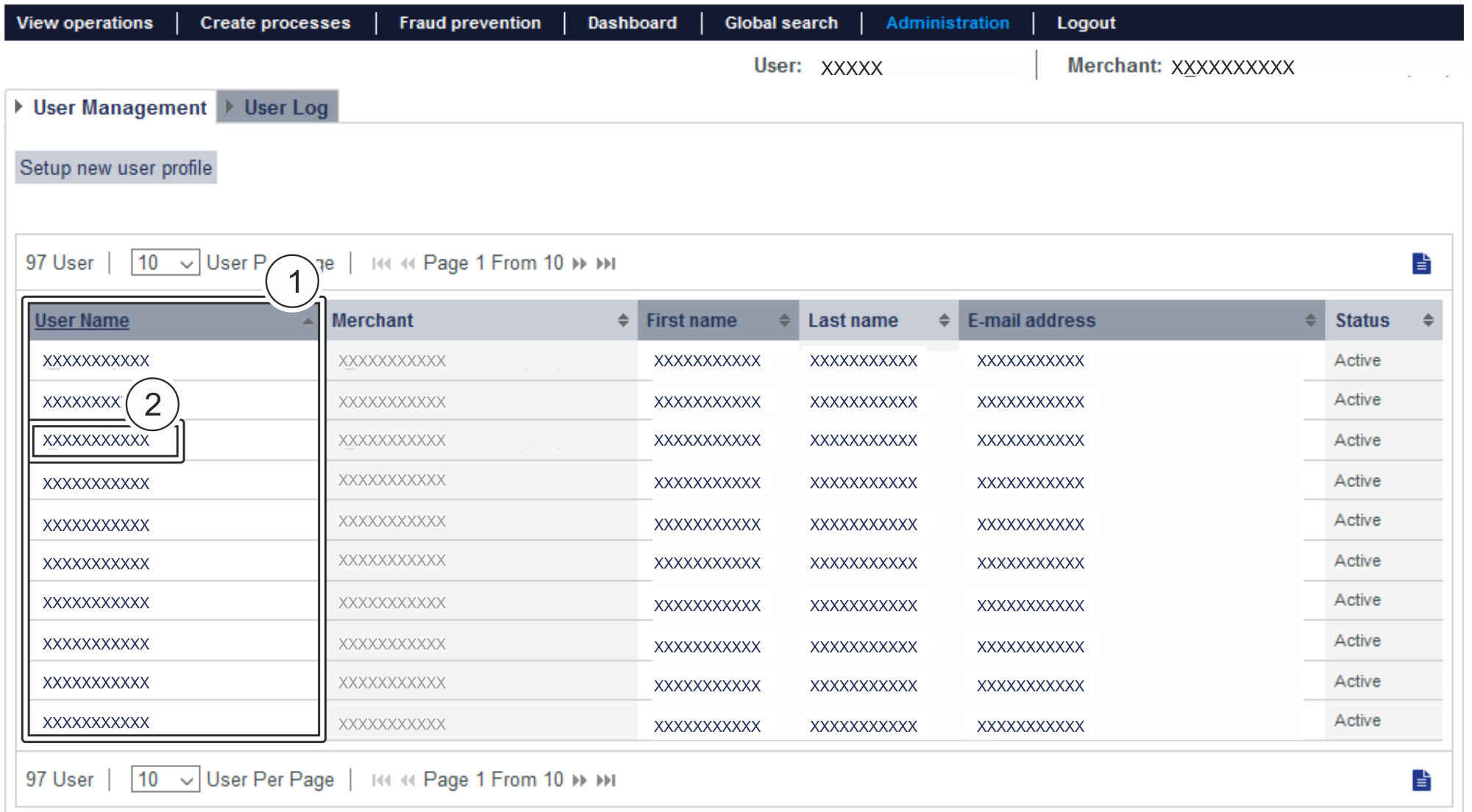Viewport: 1472px width, 812px height.
Task: Sort table by E-mail address column
Action: (1310, 320)
